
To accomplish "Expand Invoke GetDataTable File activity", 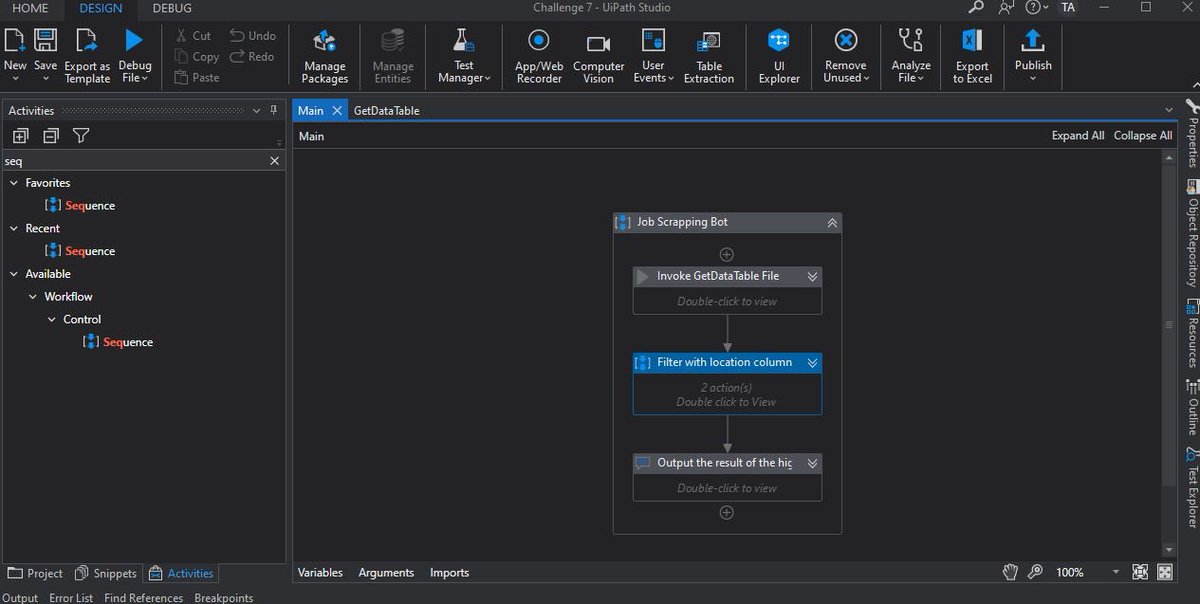I will pos(813,277).
